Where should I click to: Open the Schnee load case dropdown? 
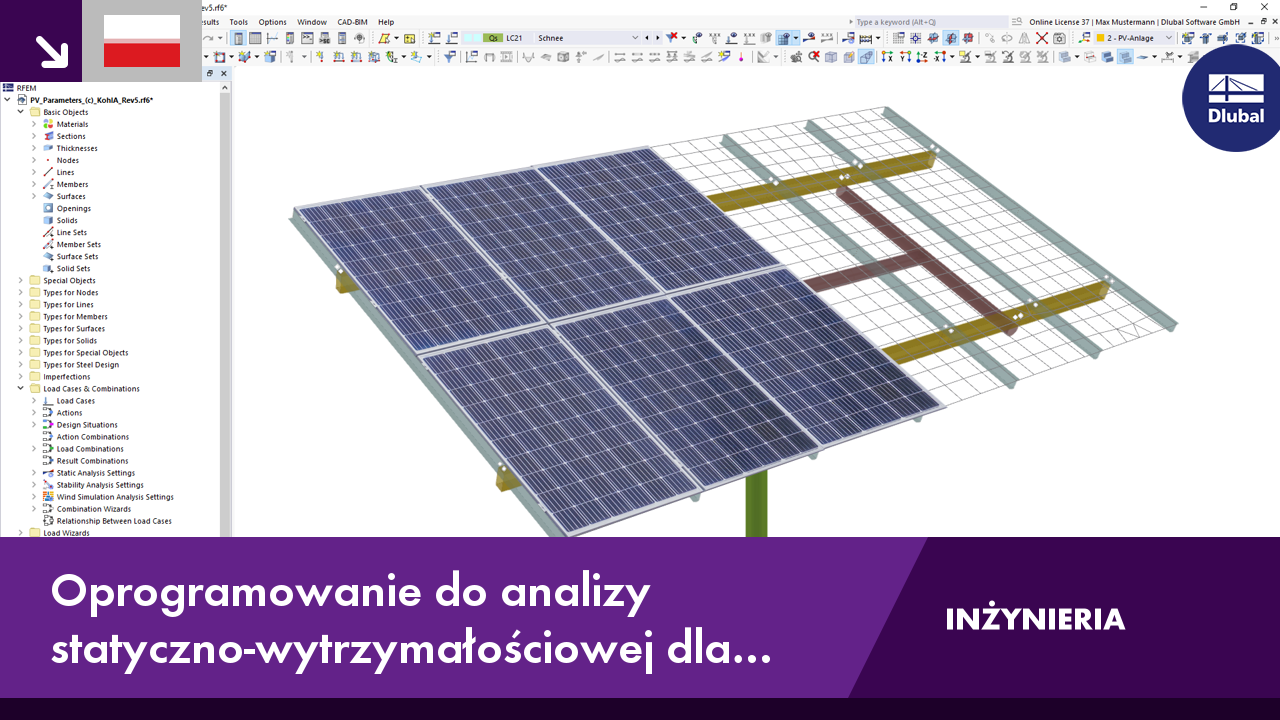click(635, 38)
